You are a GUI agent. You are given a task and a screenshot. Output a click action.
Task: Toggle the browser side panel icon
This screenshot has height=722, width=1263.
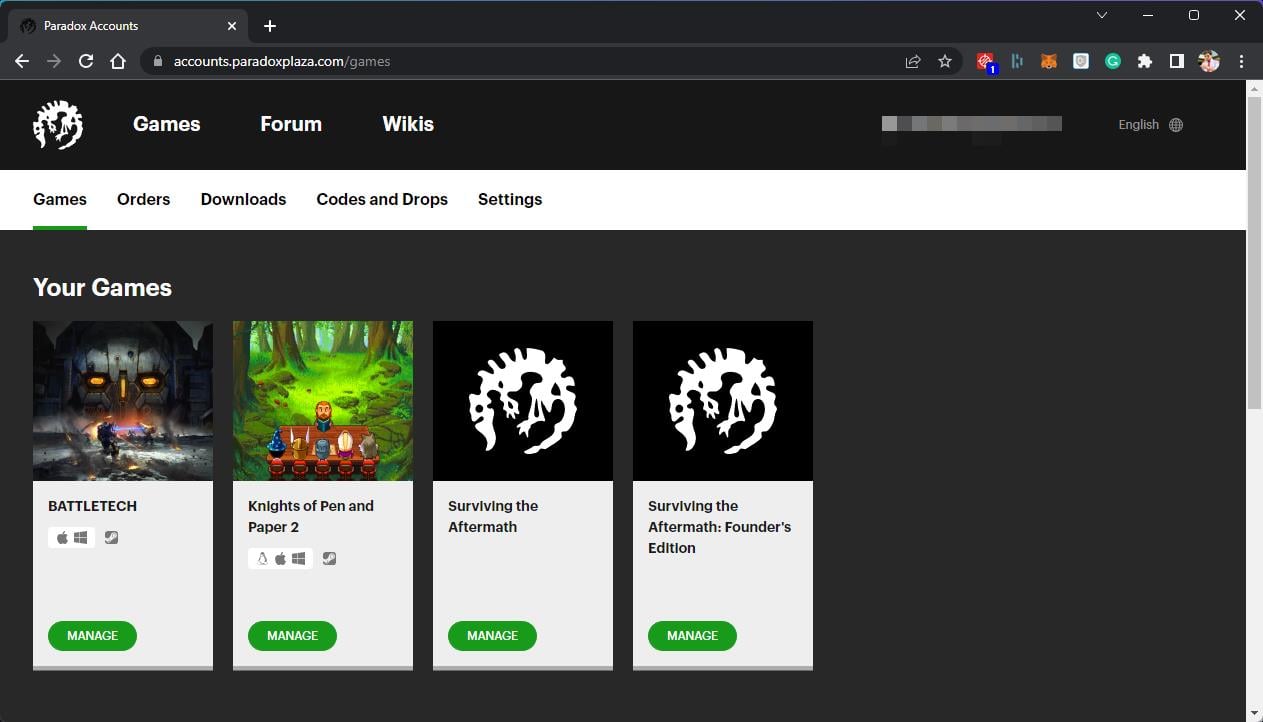pos(1177,61)
